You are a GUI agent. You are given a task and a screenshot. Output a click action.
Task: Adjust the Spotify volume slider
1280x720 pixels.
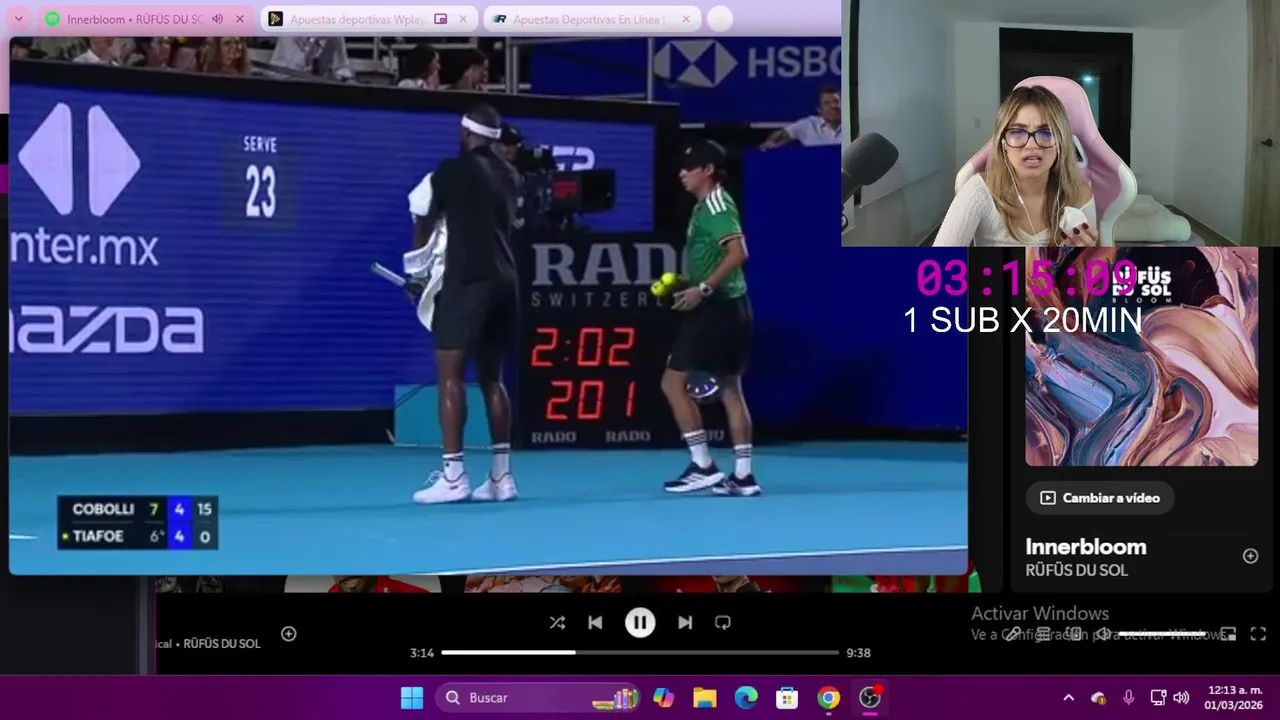click(1162, 634)
